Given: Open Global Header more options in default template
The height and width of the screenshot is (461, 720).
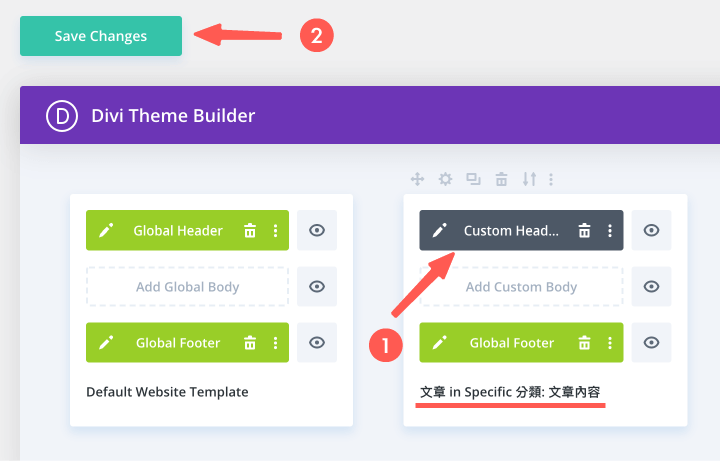Looking at the screenshot, I should pyautogui.click(x=276, y=230).
